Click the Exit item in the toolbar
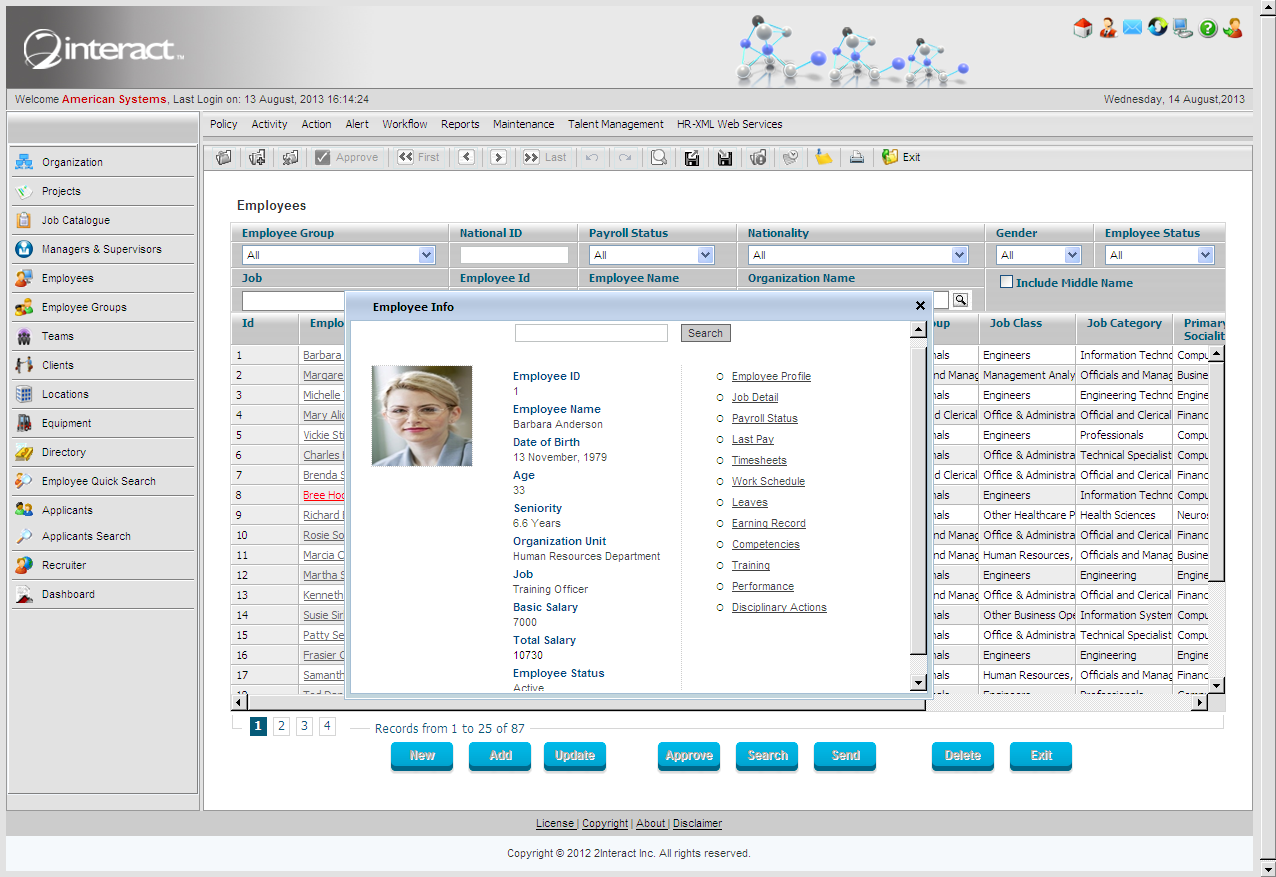The height and width of the screenshot is (877, 1276). (x=901, y=157)
